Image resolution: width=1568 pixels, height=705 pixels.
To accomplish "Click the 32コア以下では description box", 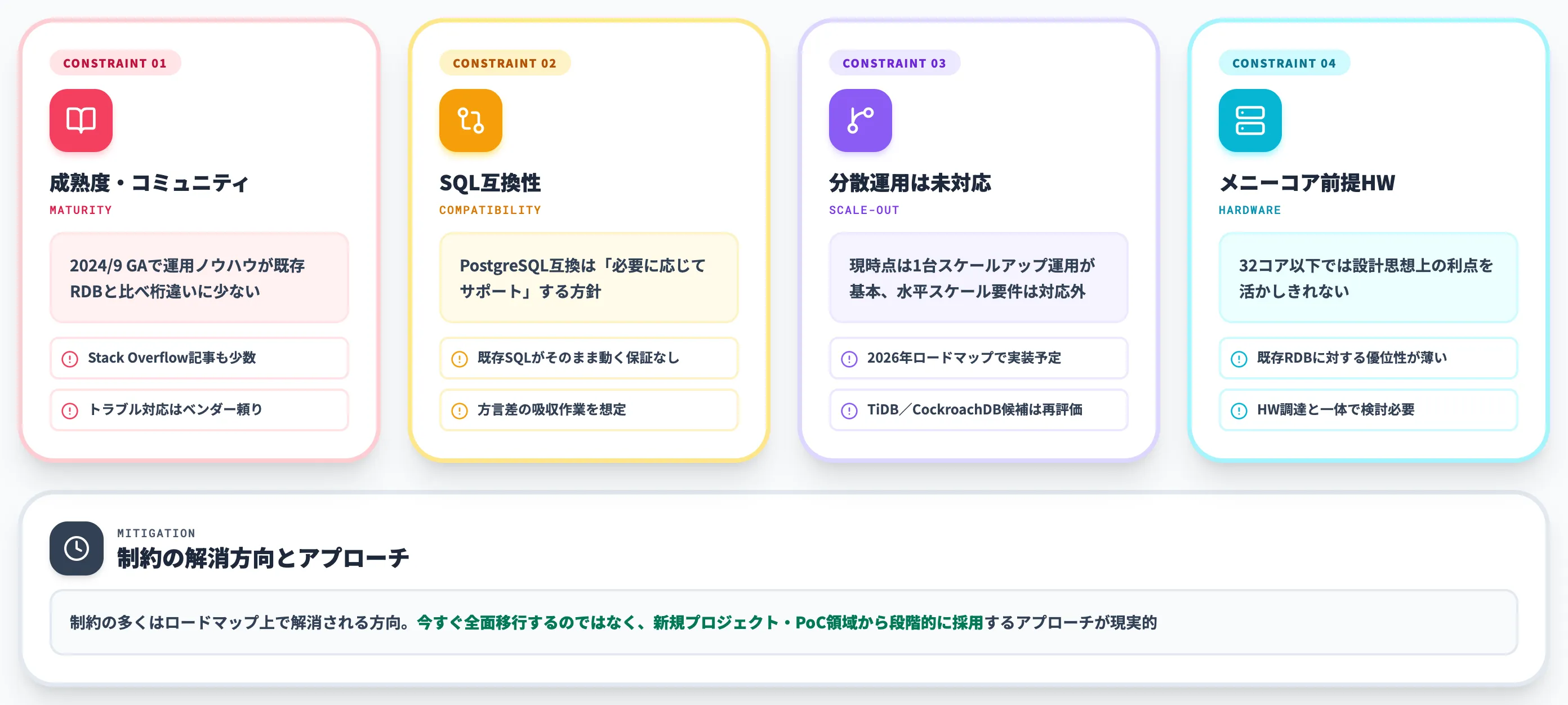I will 1367,278.
